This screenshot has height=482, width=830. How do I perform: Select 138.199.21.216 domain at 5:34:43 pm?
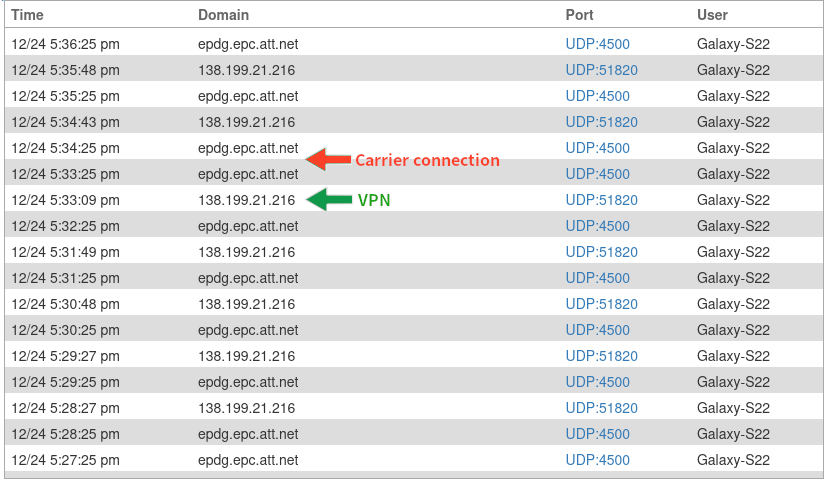[x=246, y=122]
